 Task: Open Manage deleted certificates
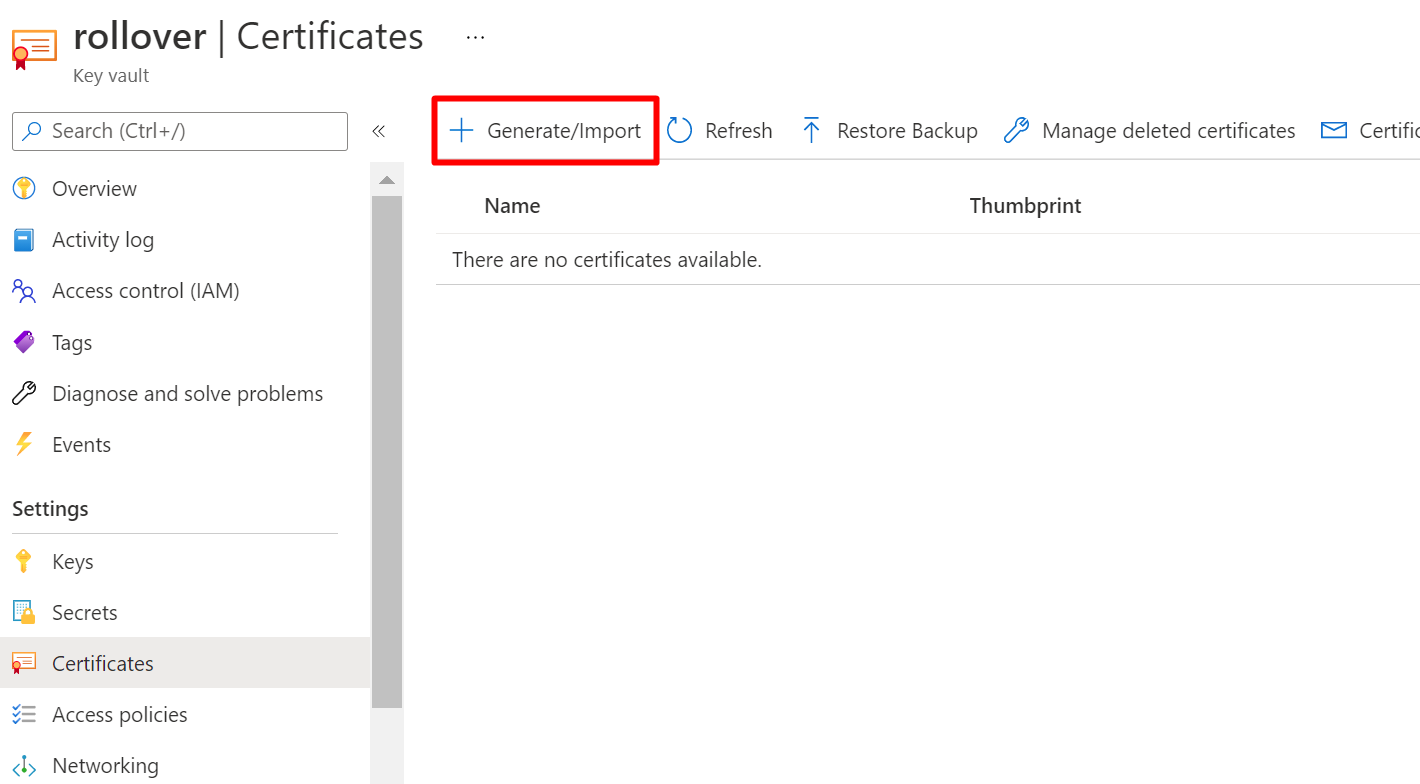pyautogui.click(x=1148, y=130)
